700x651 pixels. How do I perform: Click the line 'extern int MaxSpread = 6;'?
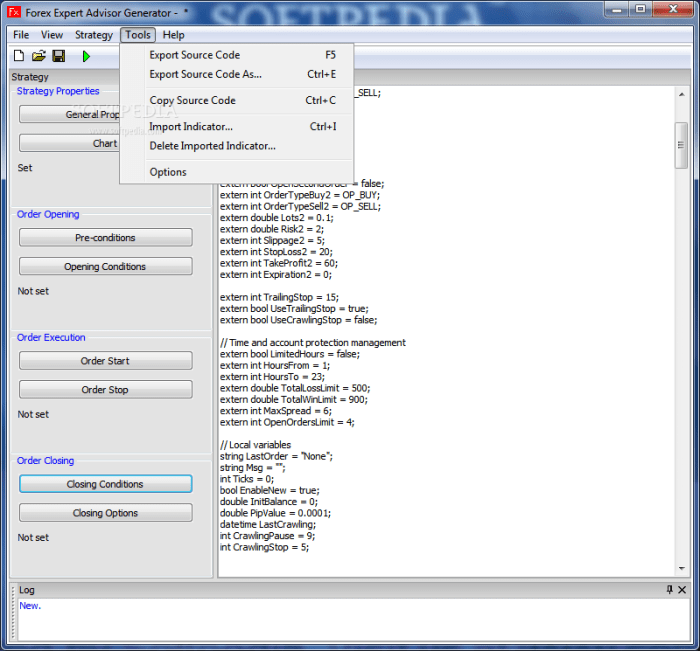(275, 411)
